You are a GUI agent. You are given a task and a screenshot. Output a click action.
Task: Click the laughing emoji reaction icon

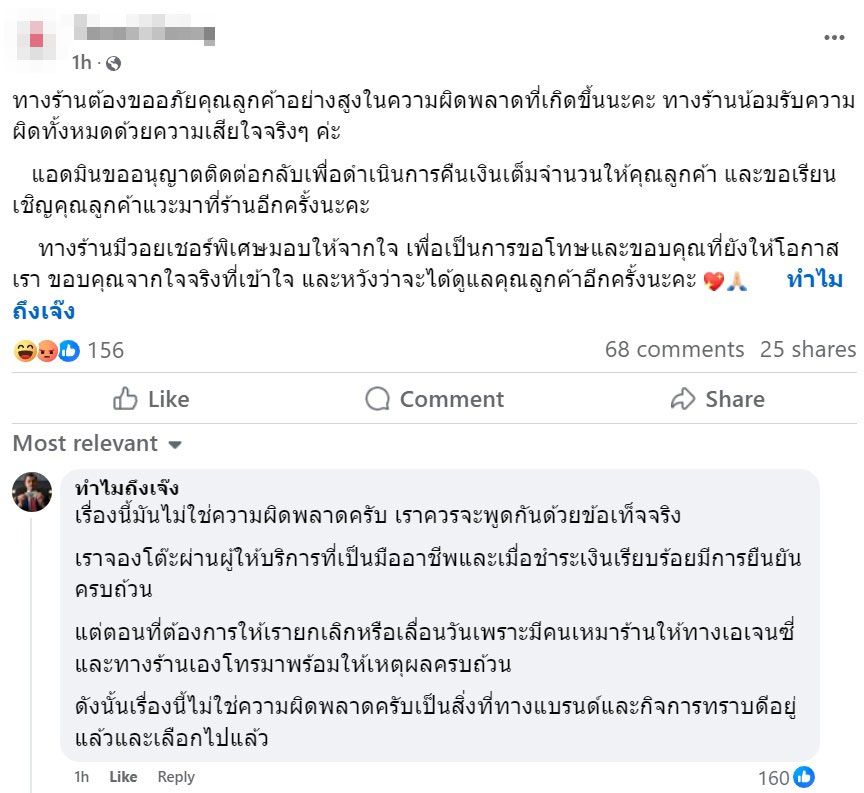pos(27,351)
